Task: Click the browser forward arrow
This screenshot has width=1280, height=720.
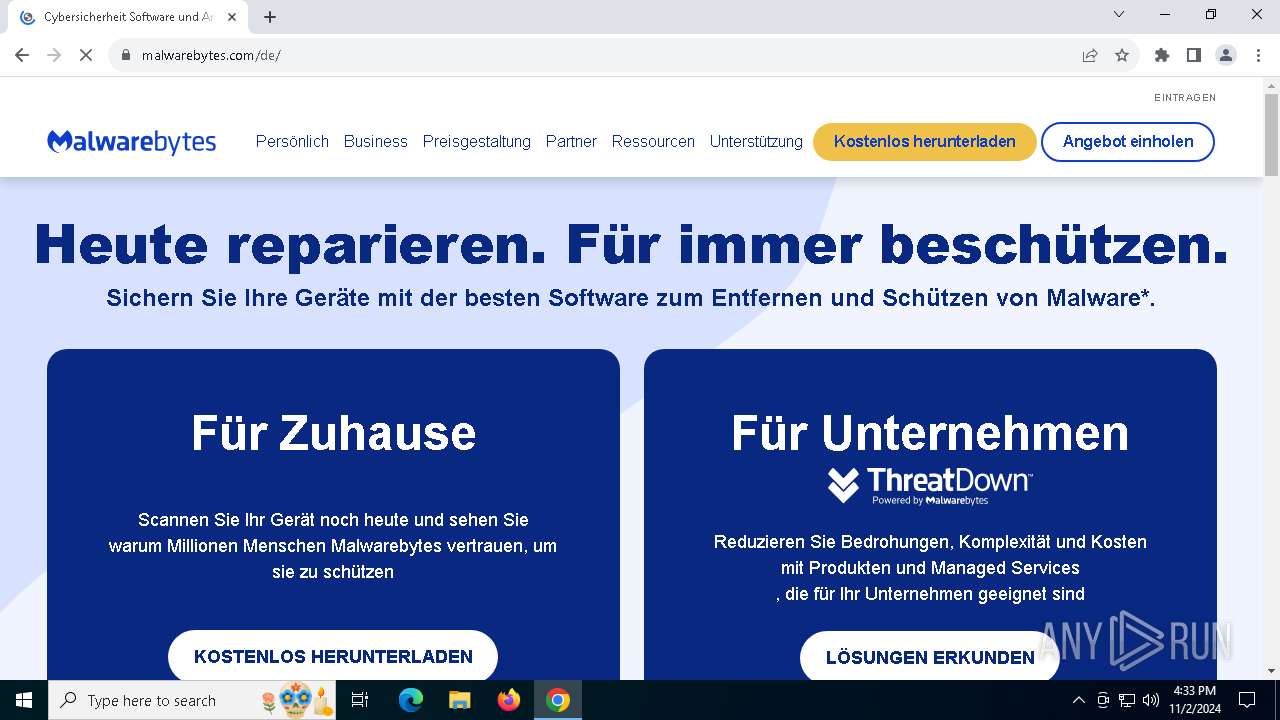Action: [x=54, y=55]
